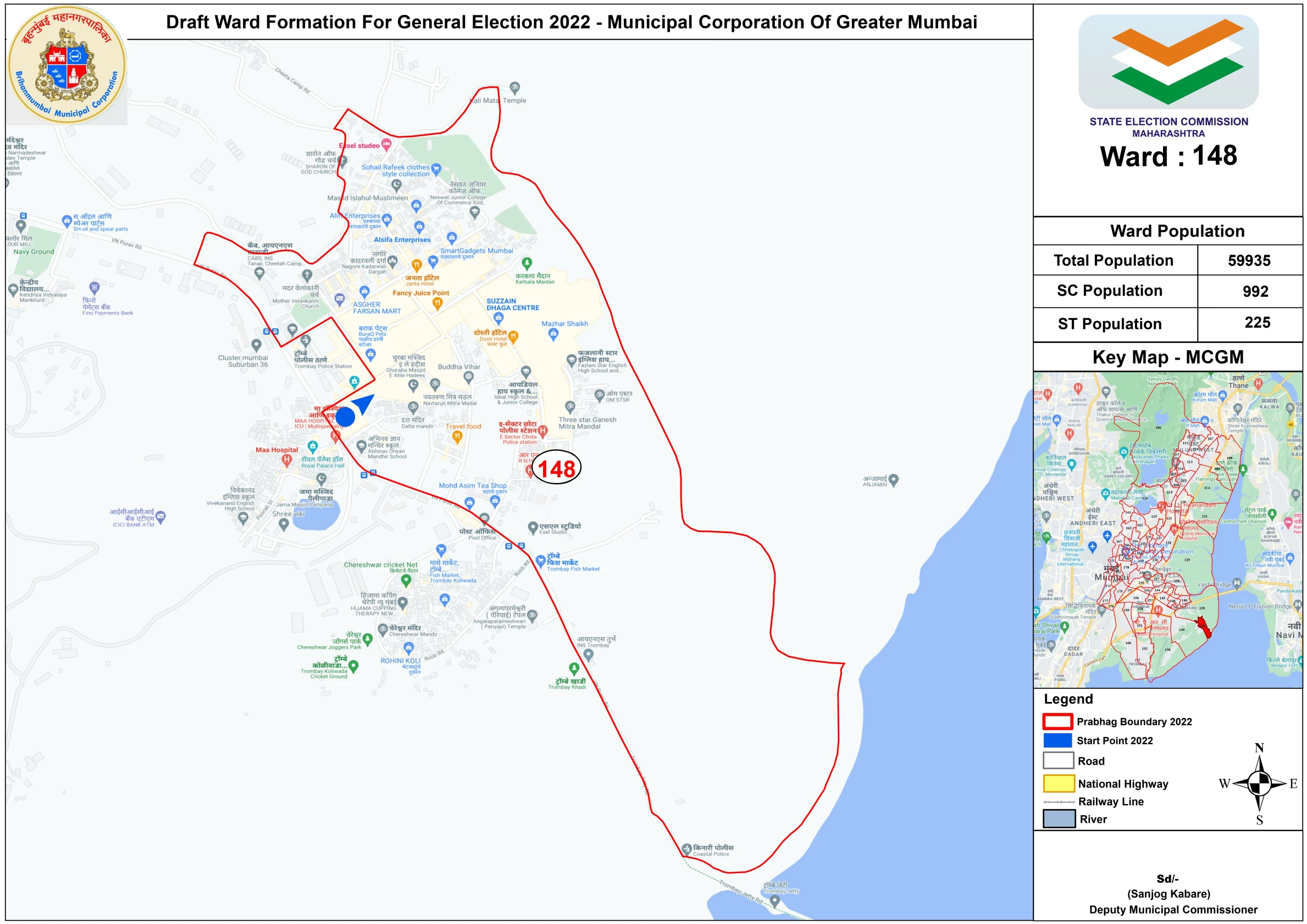Click the blue River legend swatch
The width and height of the screenshot is (1307, 924).
pos(1058,818)
